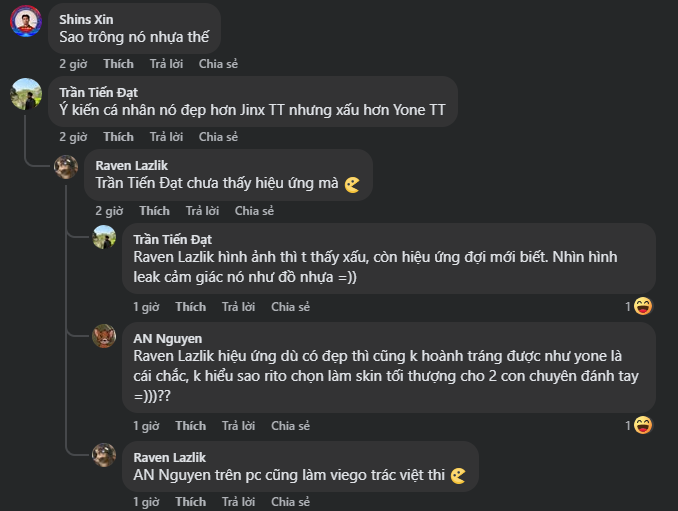This screenshot has width=678, height=511.
Task: Open AN Nguyen's name link
Action: 168,339
